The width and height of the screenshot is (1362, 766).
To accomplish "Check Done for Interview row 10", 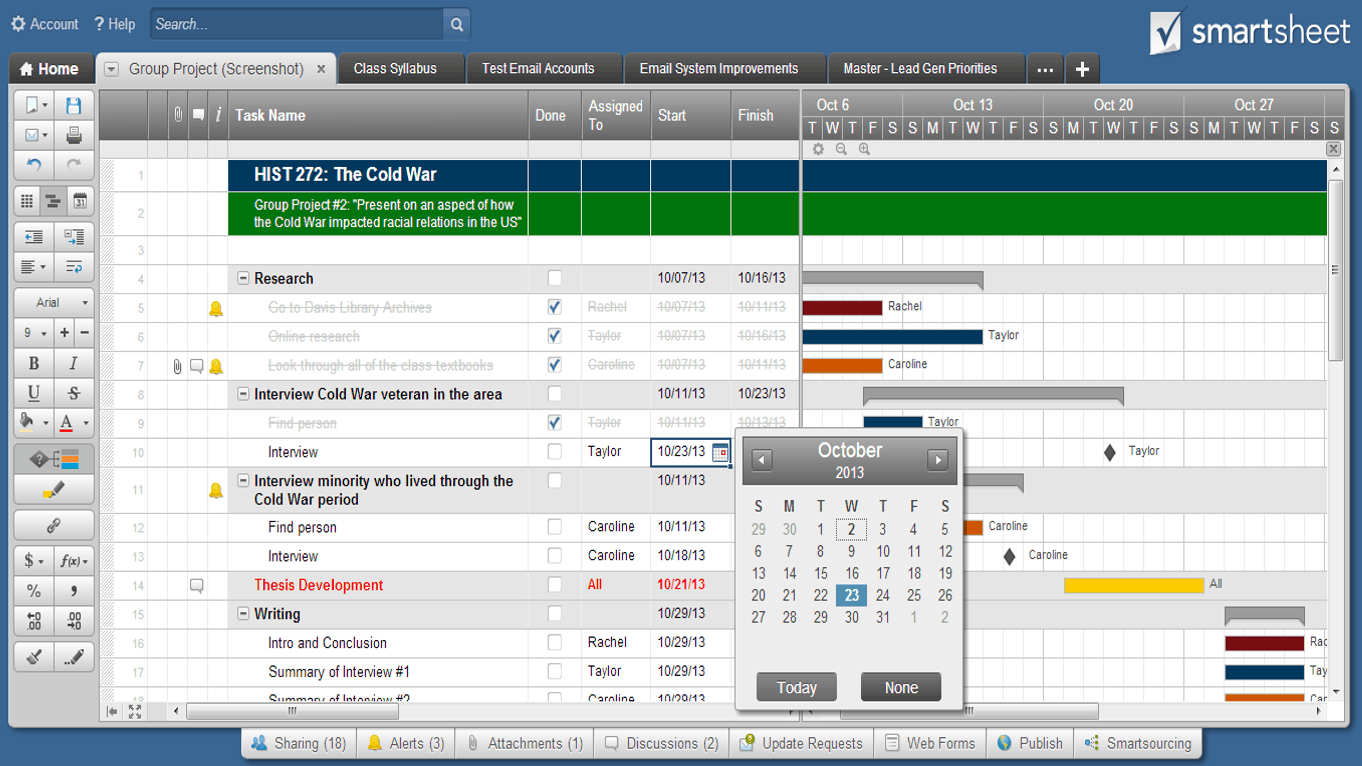I will pos(555,452).
